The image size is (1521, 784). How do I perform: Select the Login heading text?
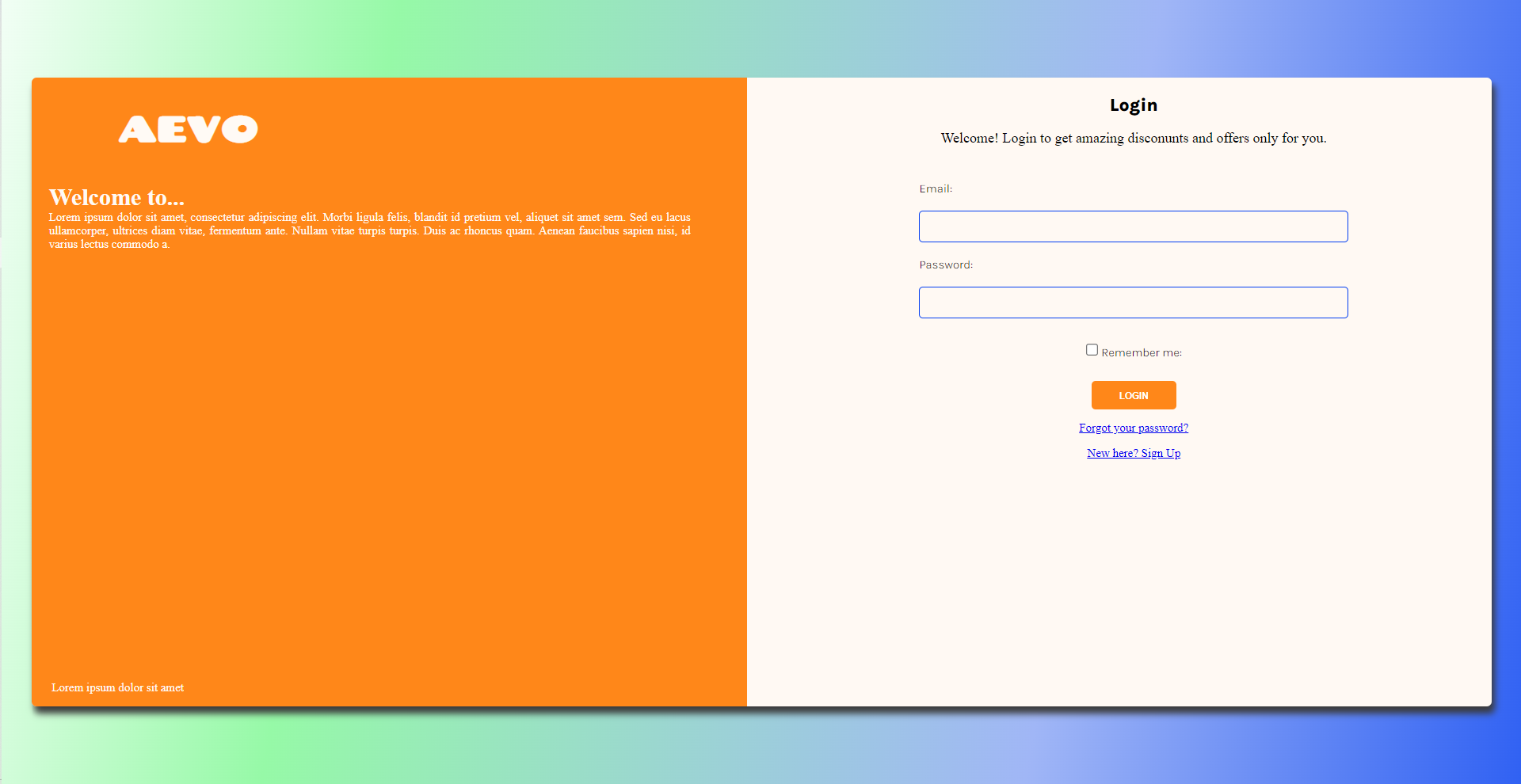[x=1133, y=105]
